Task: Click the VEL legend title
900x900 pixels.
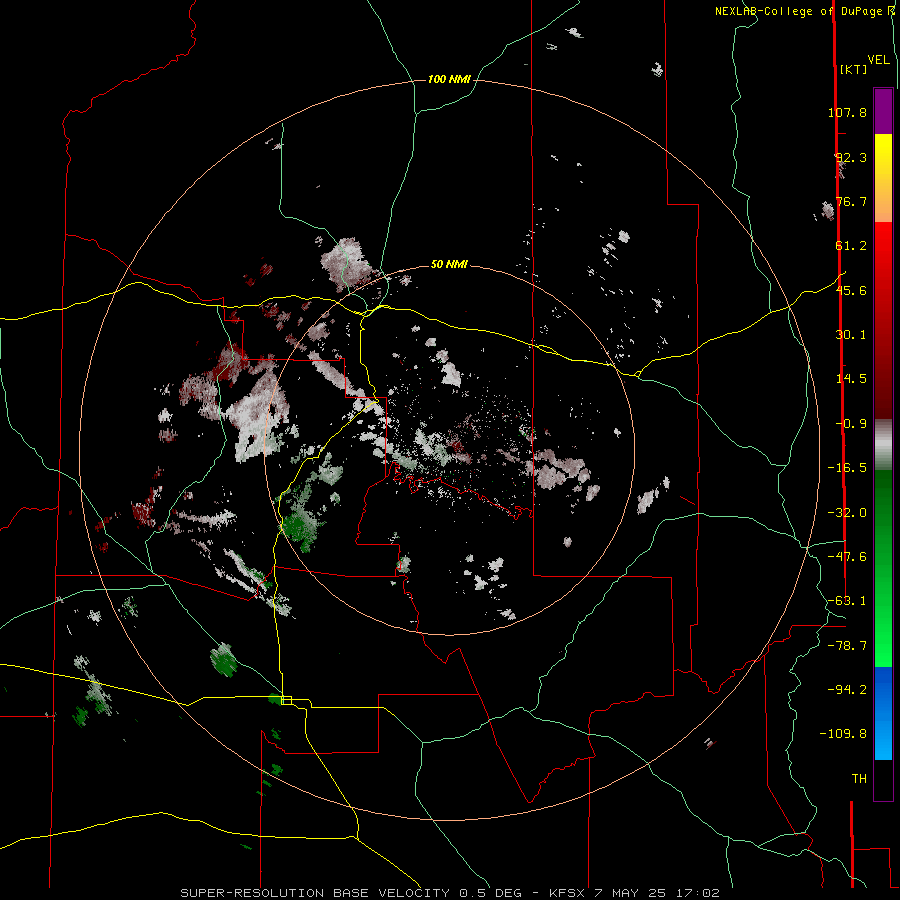Action: coord(878,60)
